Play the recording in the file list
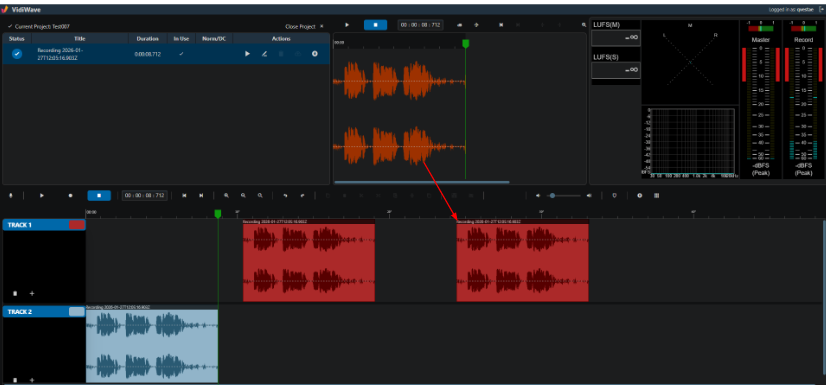 click(248, 54)
